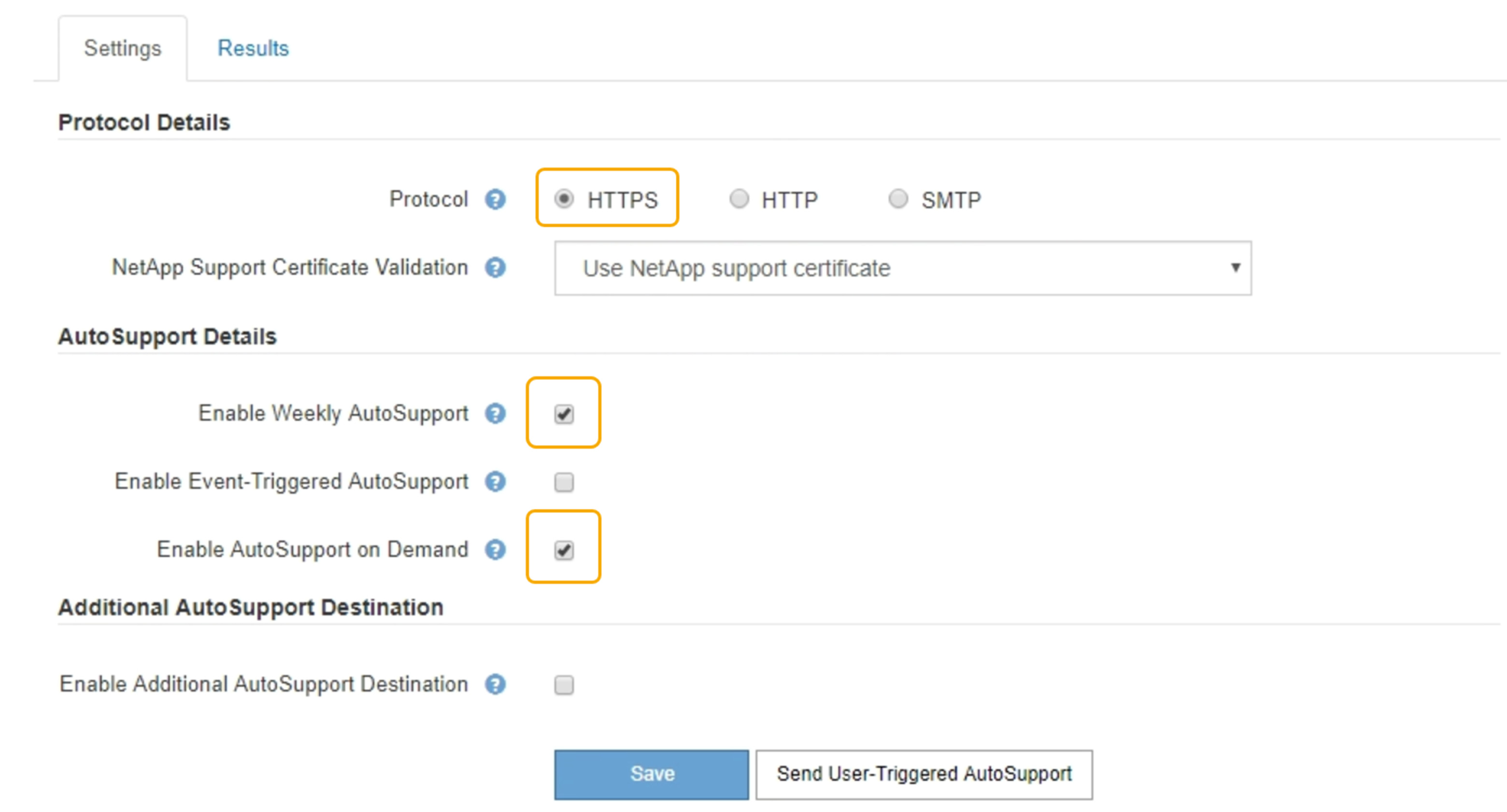This screenshot has width=1507, height=812.
Task: Select the HTTPS protocol radio button
Action: [x=564, y=199]
